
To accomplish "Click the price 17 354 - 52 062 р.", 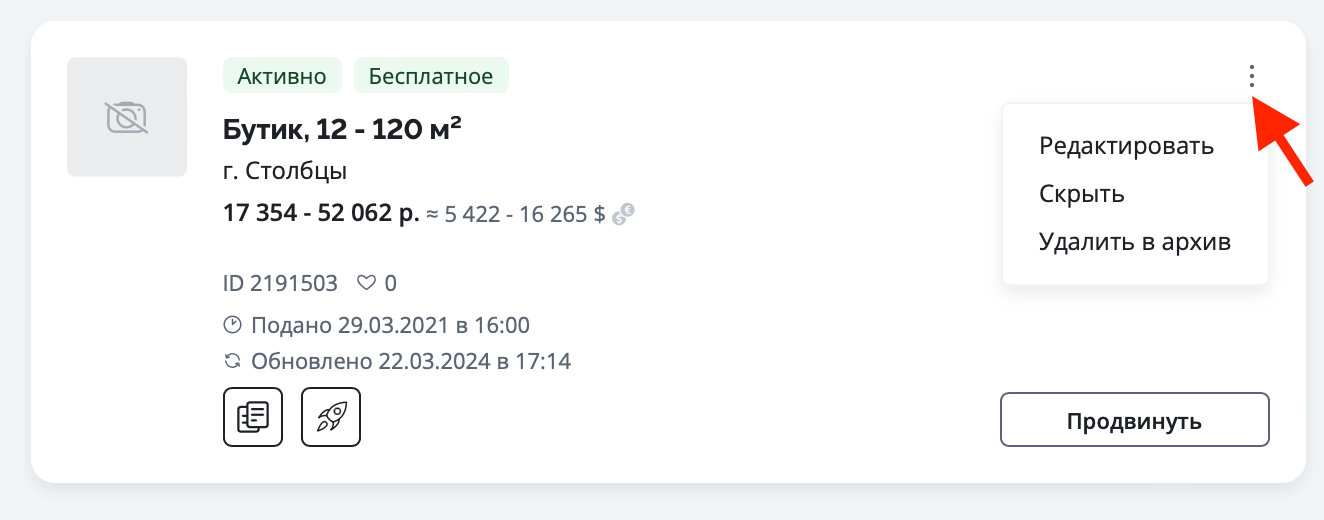I will (x=321, y=214).
